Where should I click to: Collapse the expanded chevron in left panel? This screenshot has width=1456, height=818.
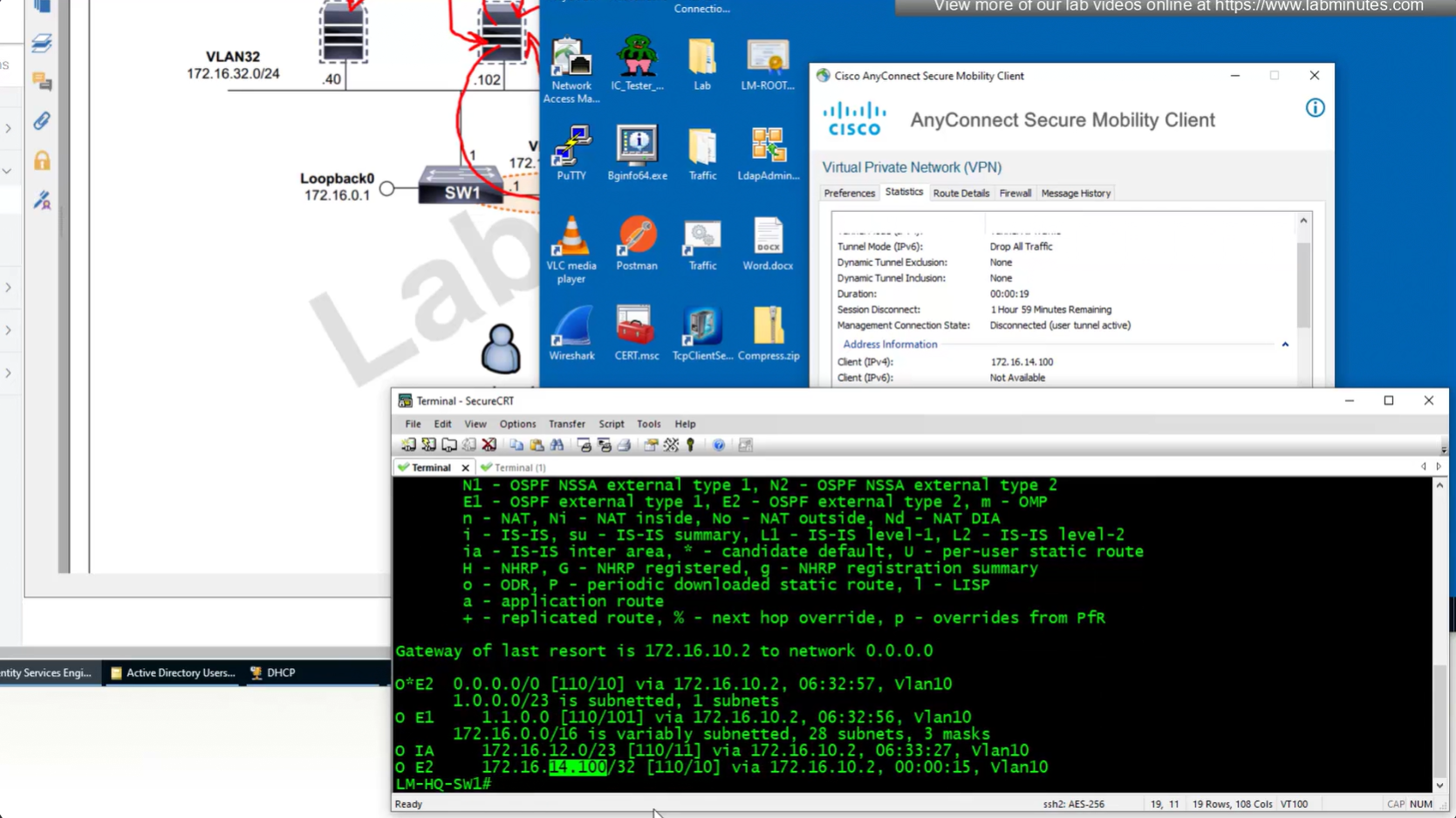tap(8, 171)
